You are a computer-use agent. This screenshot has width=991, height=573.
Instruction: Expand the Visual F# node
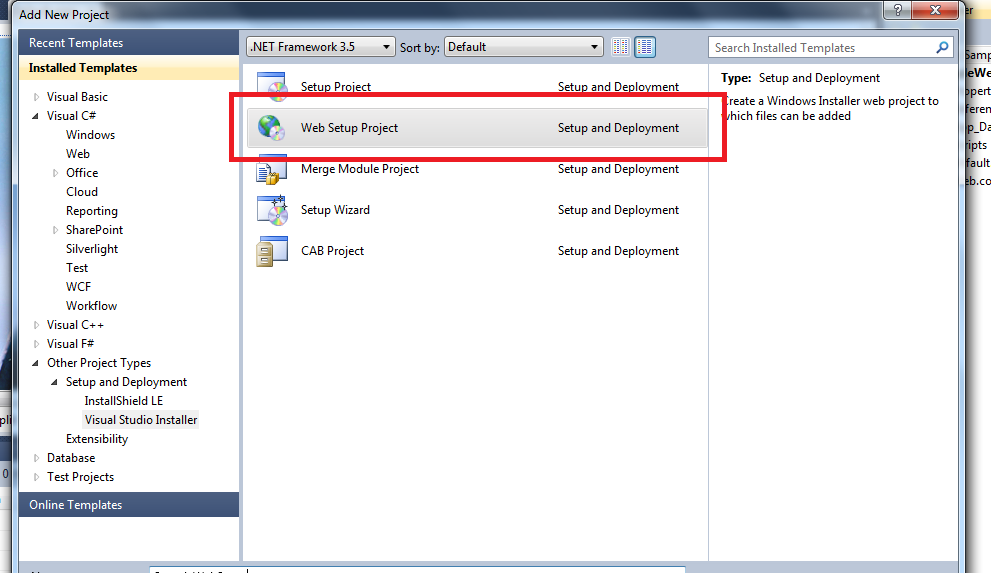[x=36, y=344]
